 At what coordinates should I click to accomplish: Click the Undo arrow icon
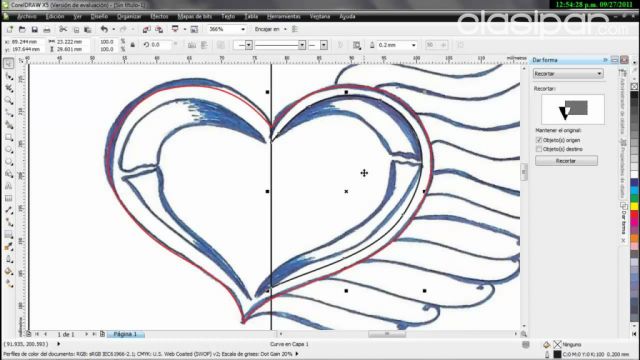pos(104,29)
